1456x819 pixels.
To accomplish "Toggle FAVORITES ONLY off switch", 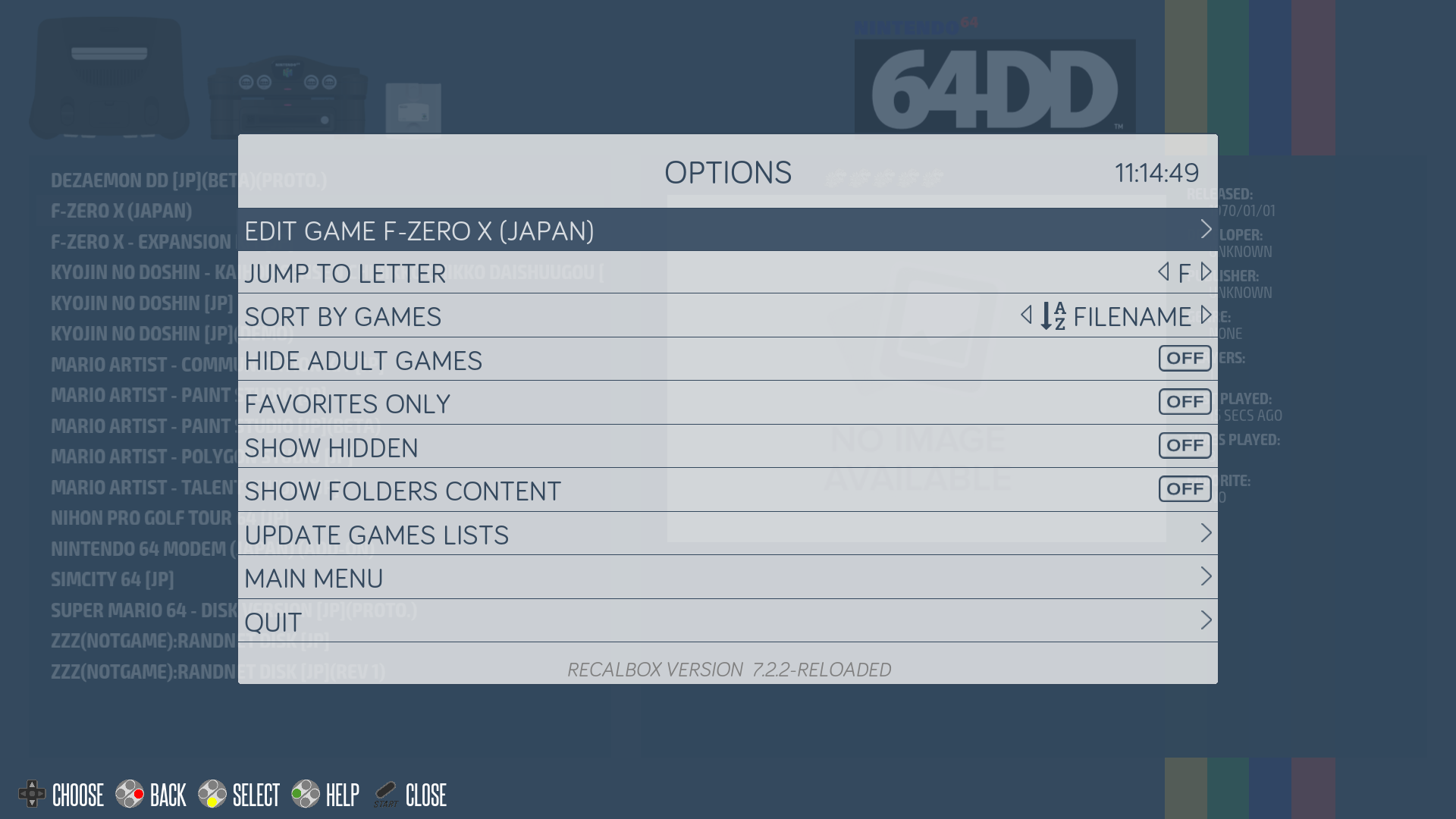I will click(1184, 402).
